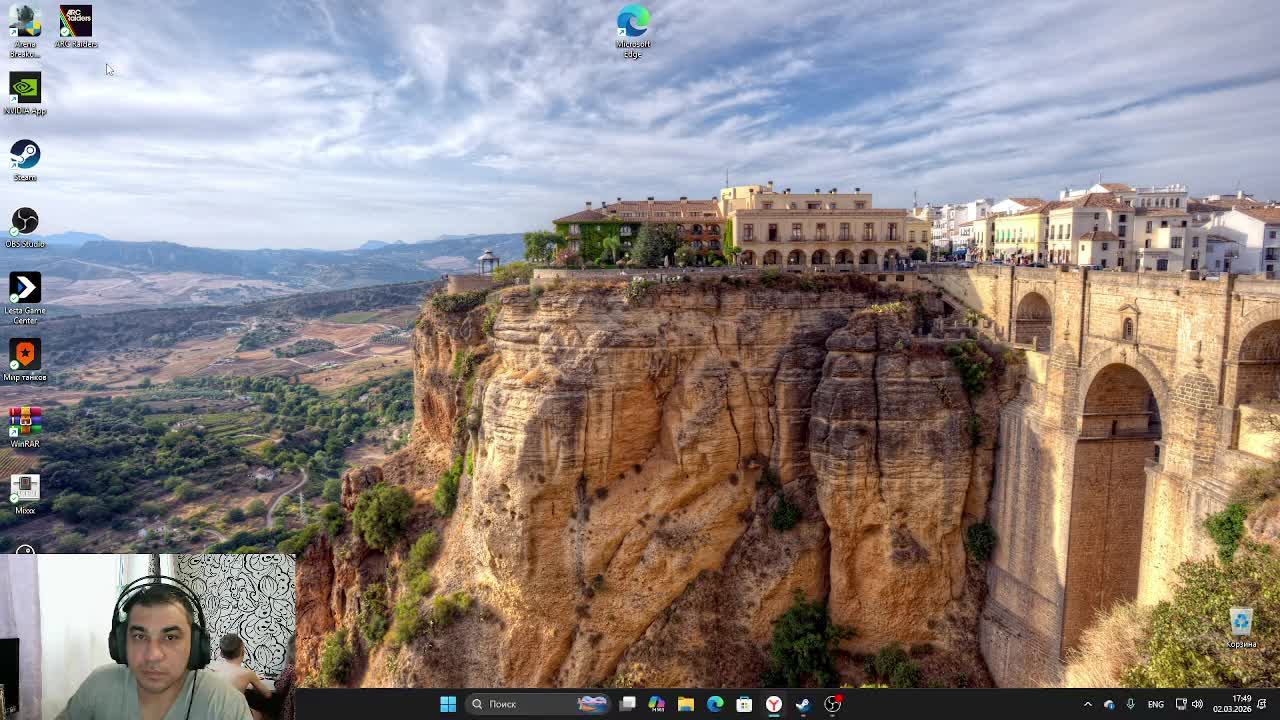Open Microsoft Store from the taskbar
Screen dimensions: 1280x720
744,704
